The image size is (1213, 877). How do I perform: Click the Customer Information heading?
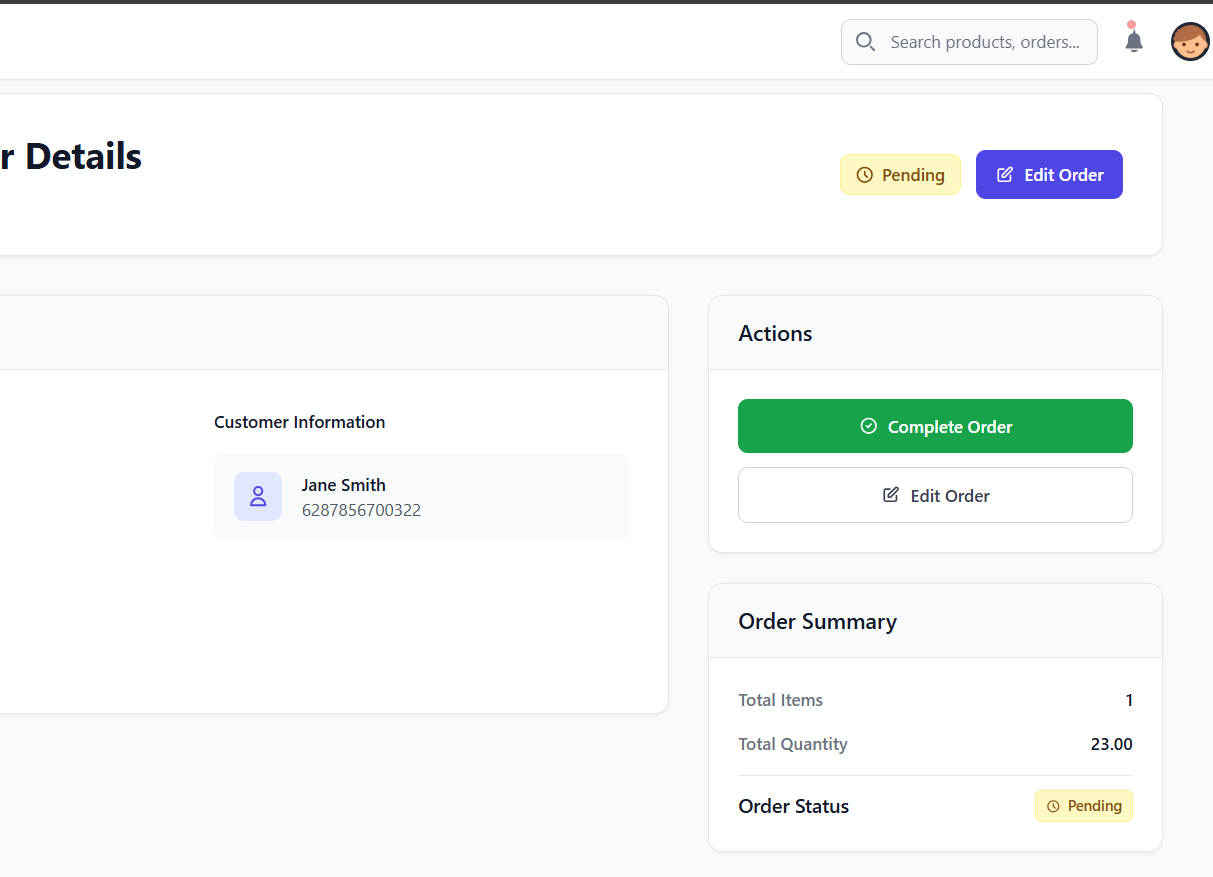point(299,422)
